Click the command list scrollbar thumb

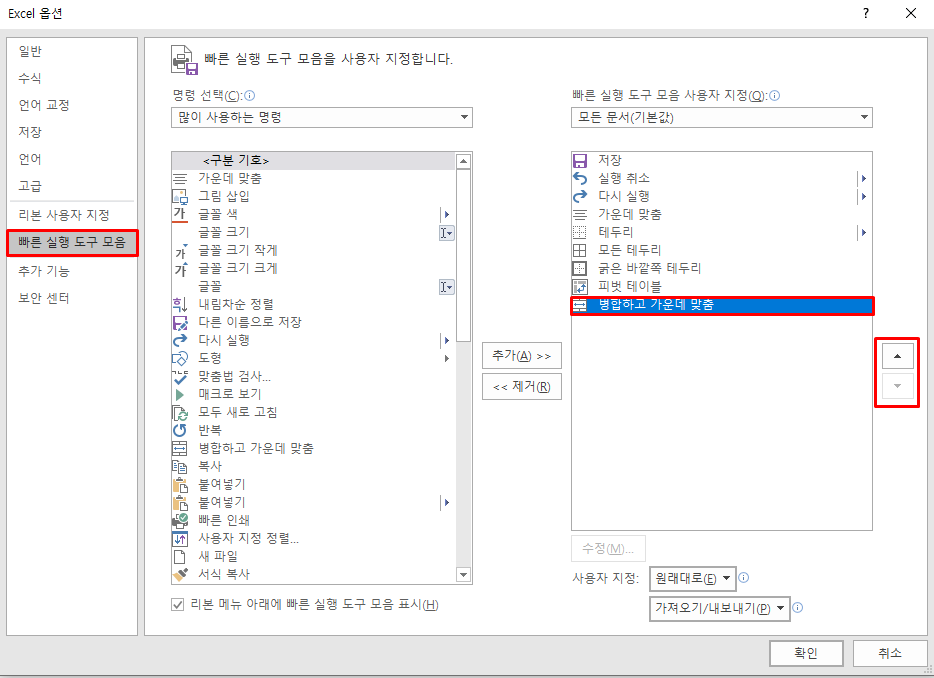coord(463,256)
